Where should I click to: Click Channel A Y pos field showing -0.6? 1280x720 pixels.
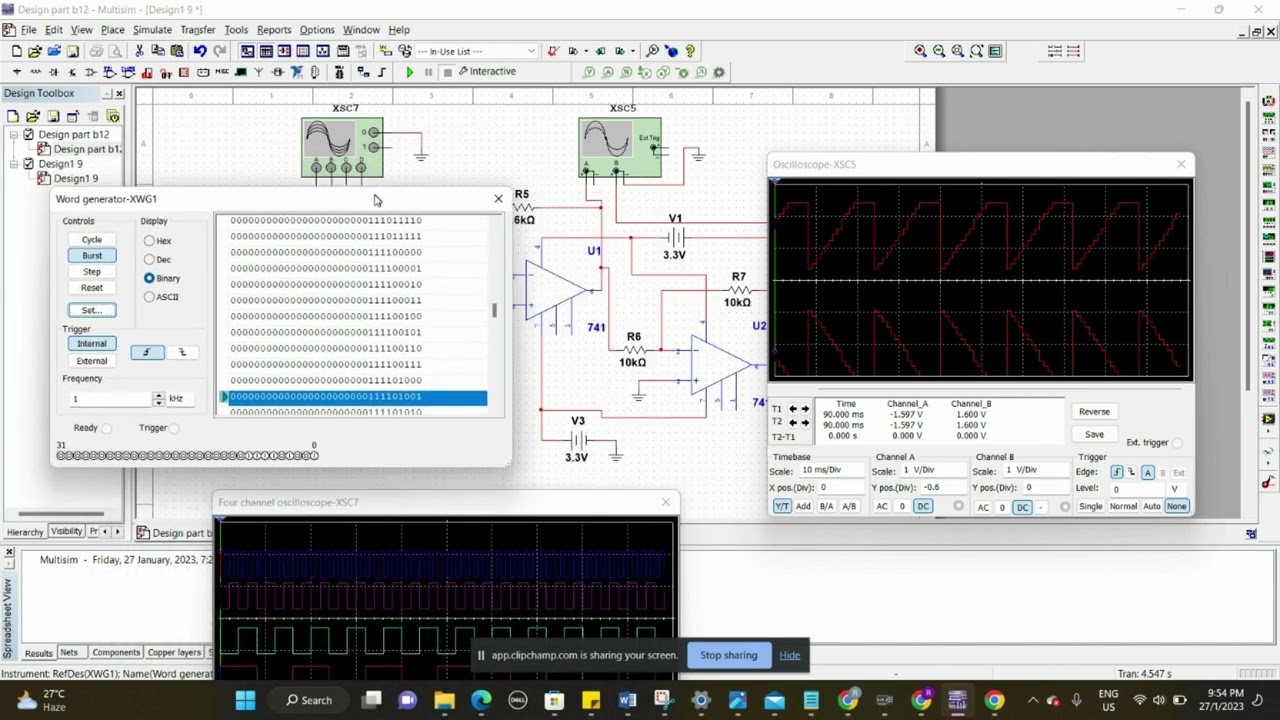click(x=943, y=488)
